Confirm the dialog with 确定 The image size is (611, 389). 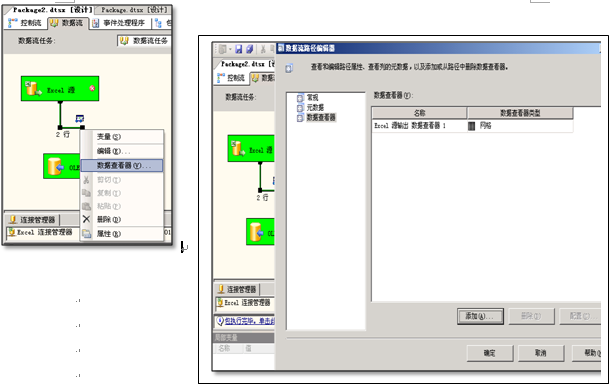click(x=490, y=353)
